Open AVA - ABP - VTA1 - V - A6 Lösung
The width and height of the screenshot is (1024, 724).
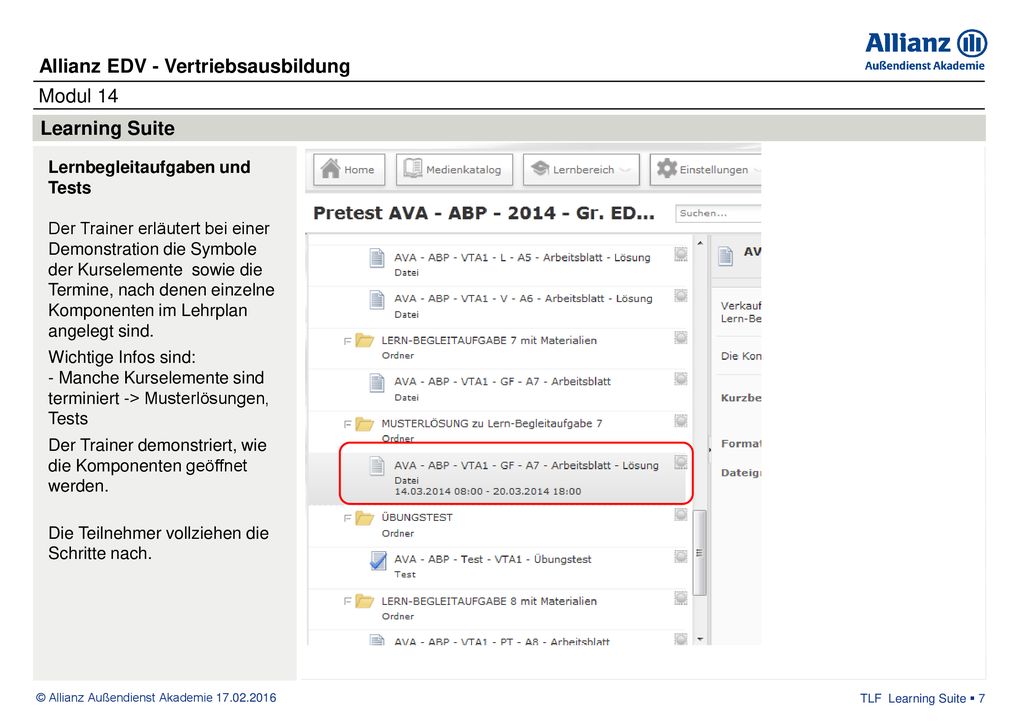tap(522, 299)
